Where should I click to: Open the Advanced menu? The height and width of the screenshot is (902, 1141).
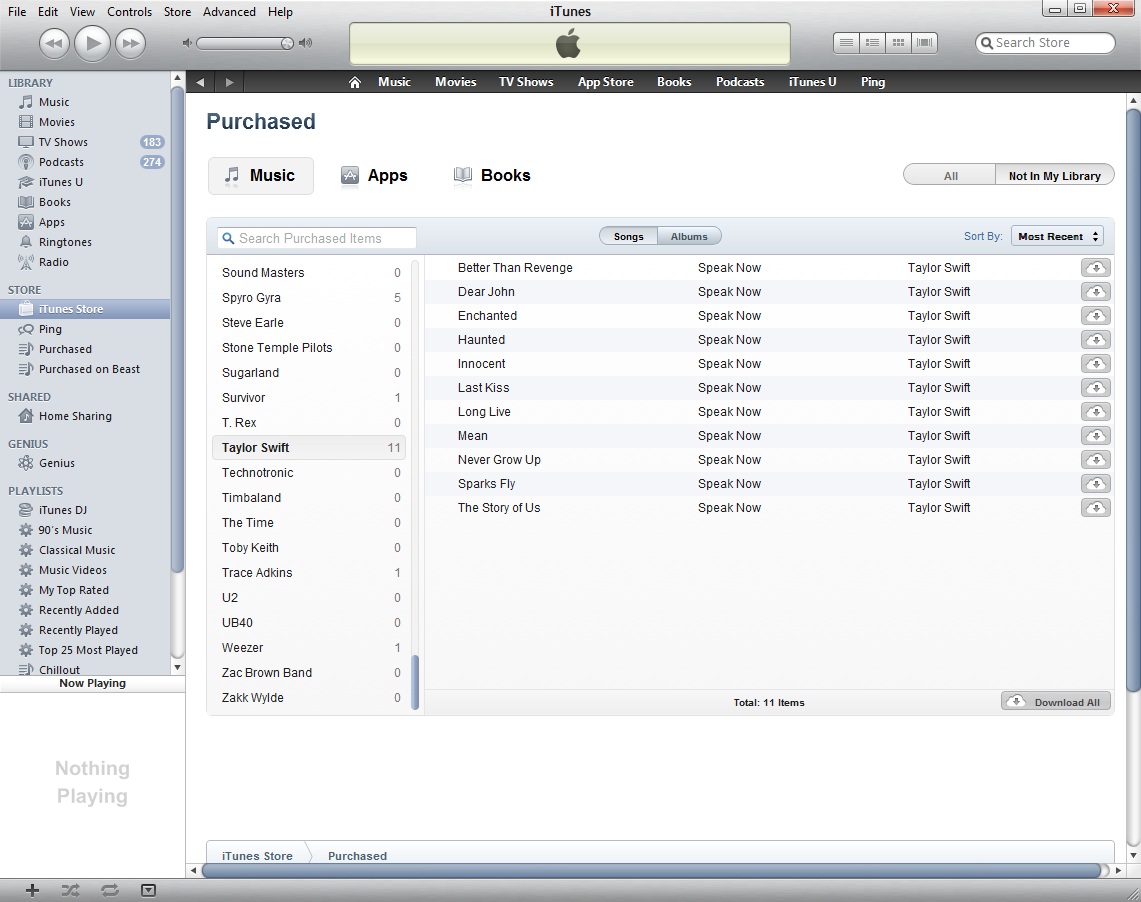click(229, 12)
